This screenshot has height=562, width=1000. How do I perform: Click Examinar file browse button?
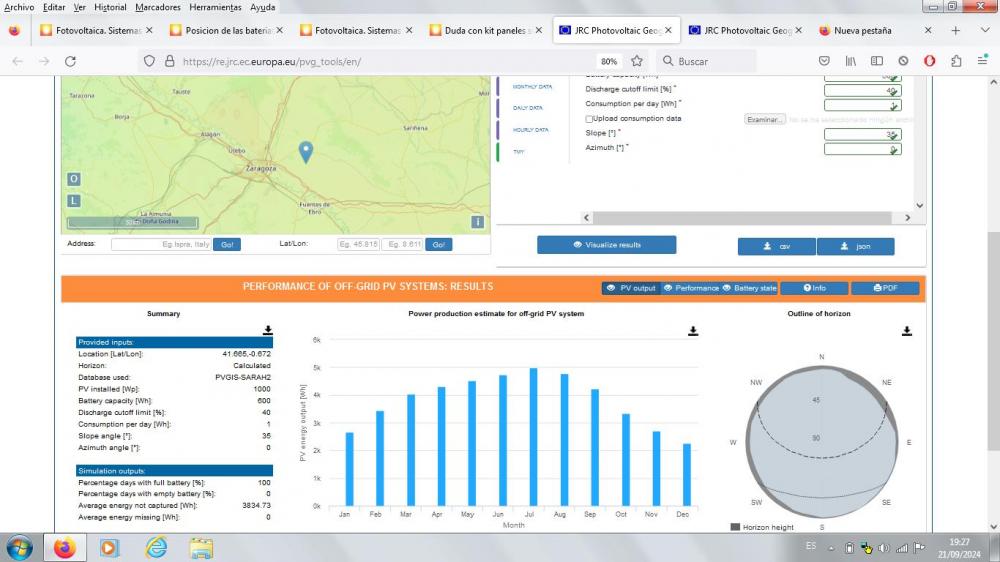click(x=765, y=120)
